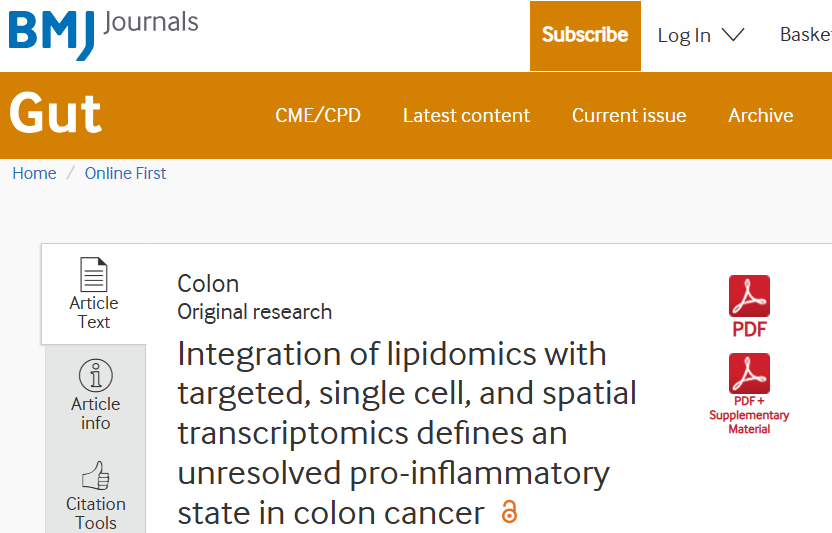Viewport: 832px width, 533px height.
Task: Open the Article info circle icon
Action: [96, 375]
